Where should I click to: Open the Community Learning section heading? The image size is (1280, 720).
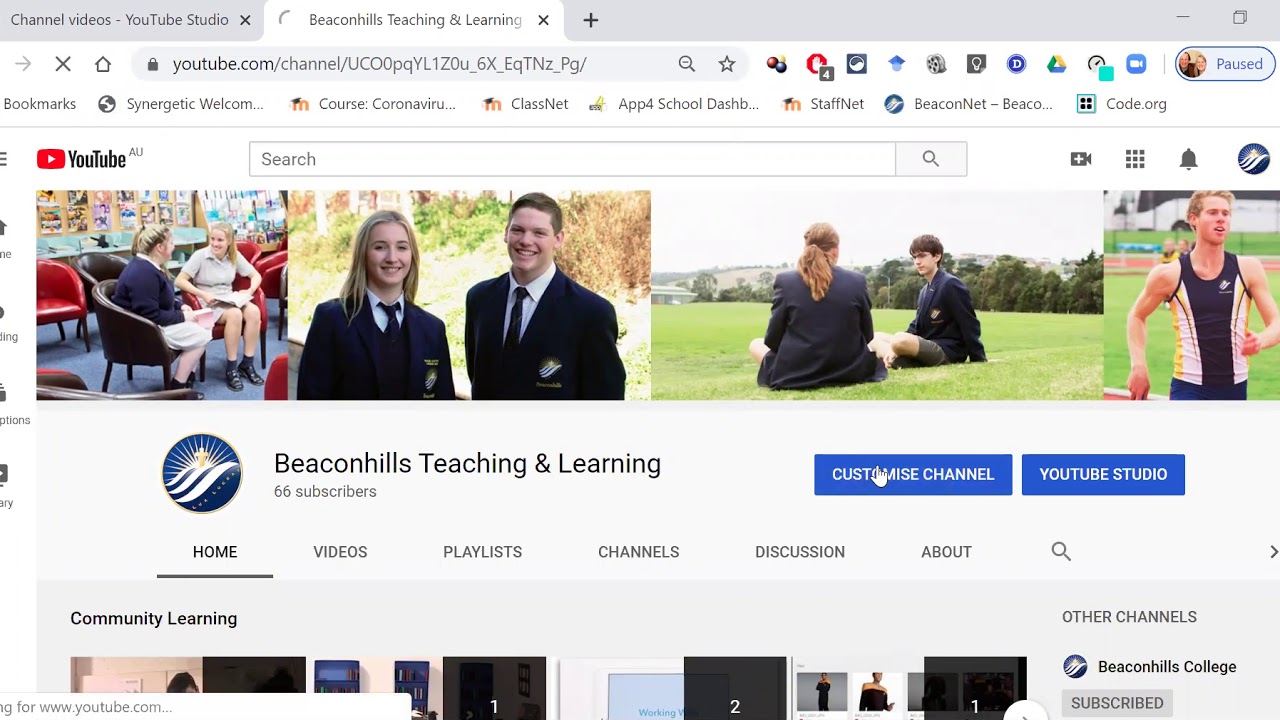pos(154,618)
